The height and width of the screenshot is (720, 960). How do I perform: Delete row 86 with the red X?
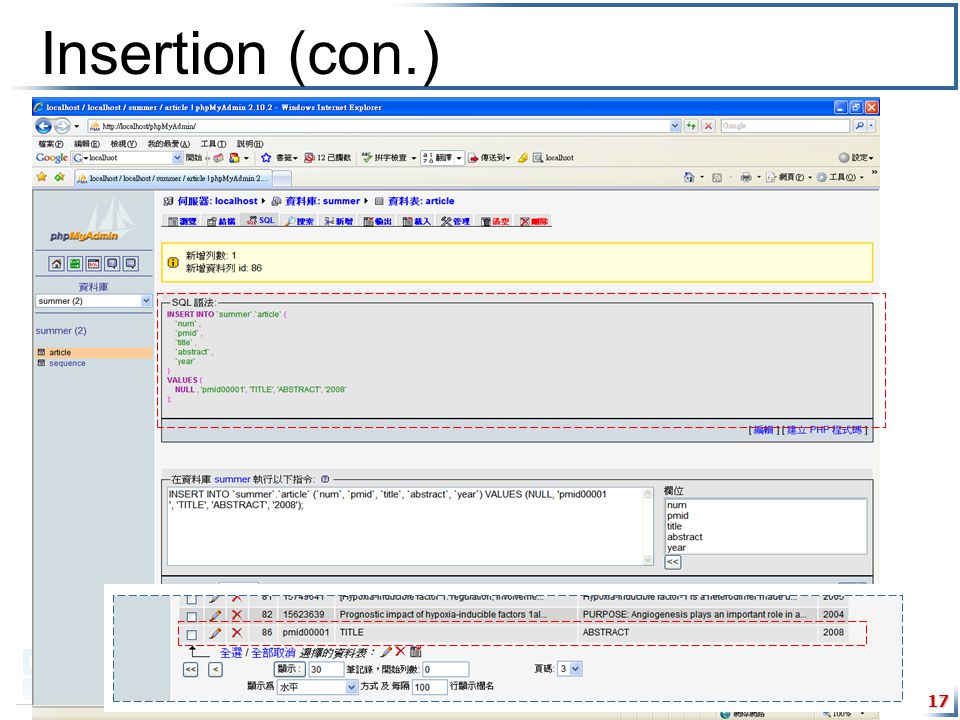click(x=237, y=633)
